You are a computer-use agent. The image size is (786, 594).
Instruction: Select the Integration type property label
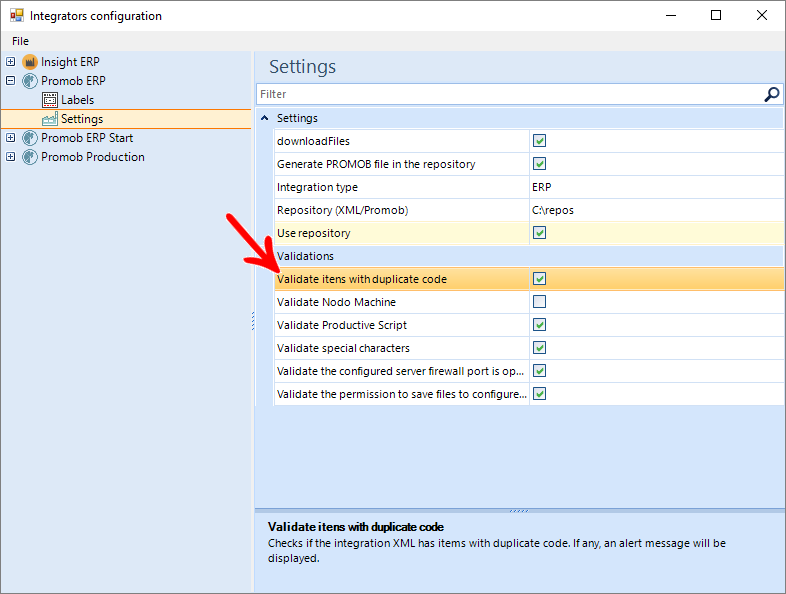click(x=317, y=187)
